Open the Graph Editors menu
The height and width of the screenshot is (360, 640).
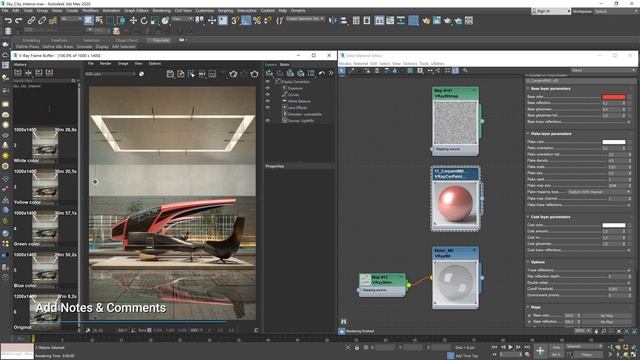click(136, 11)
